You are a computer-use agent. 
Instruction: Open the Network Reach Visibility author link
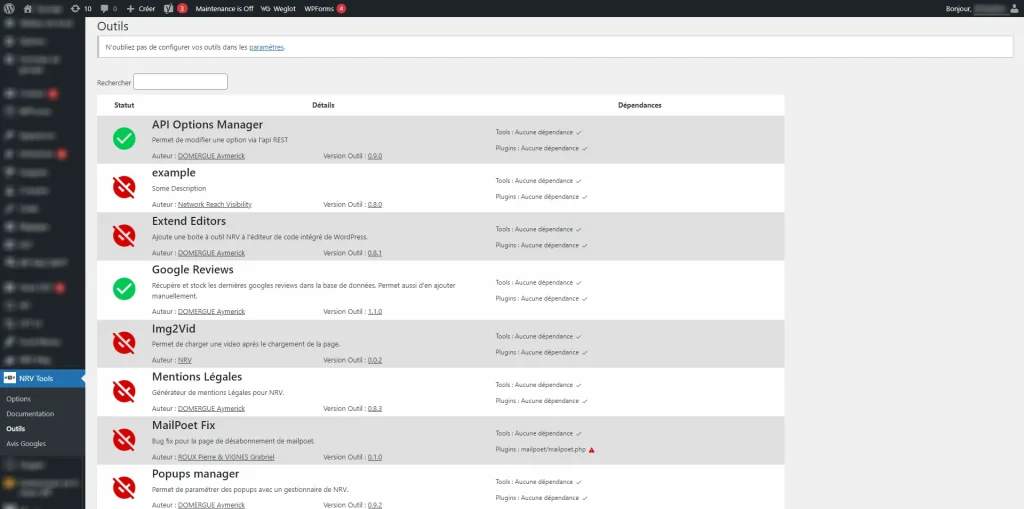point(215,205)
